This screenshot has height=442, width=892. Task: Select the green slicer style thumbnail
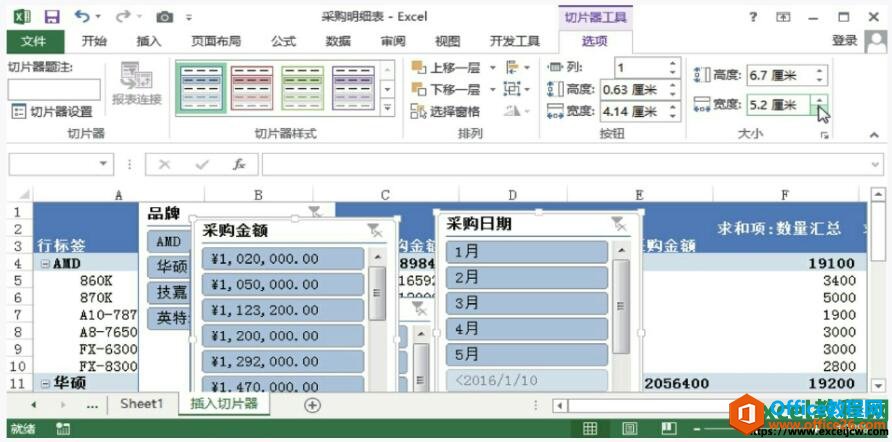[303, 88]
